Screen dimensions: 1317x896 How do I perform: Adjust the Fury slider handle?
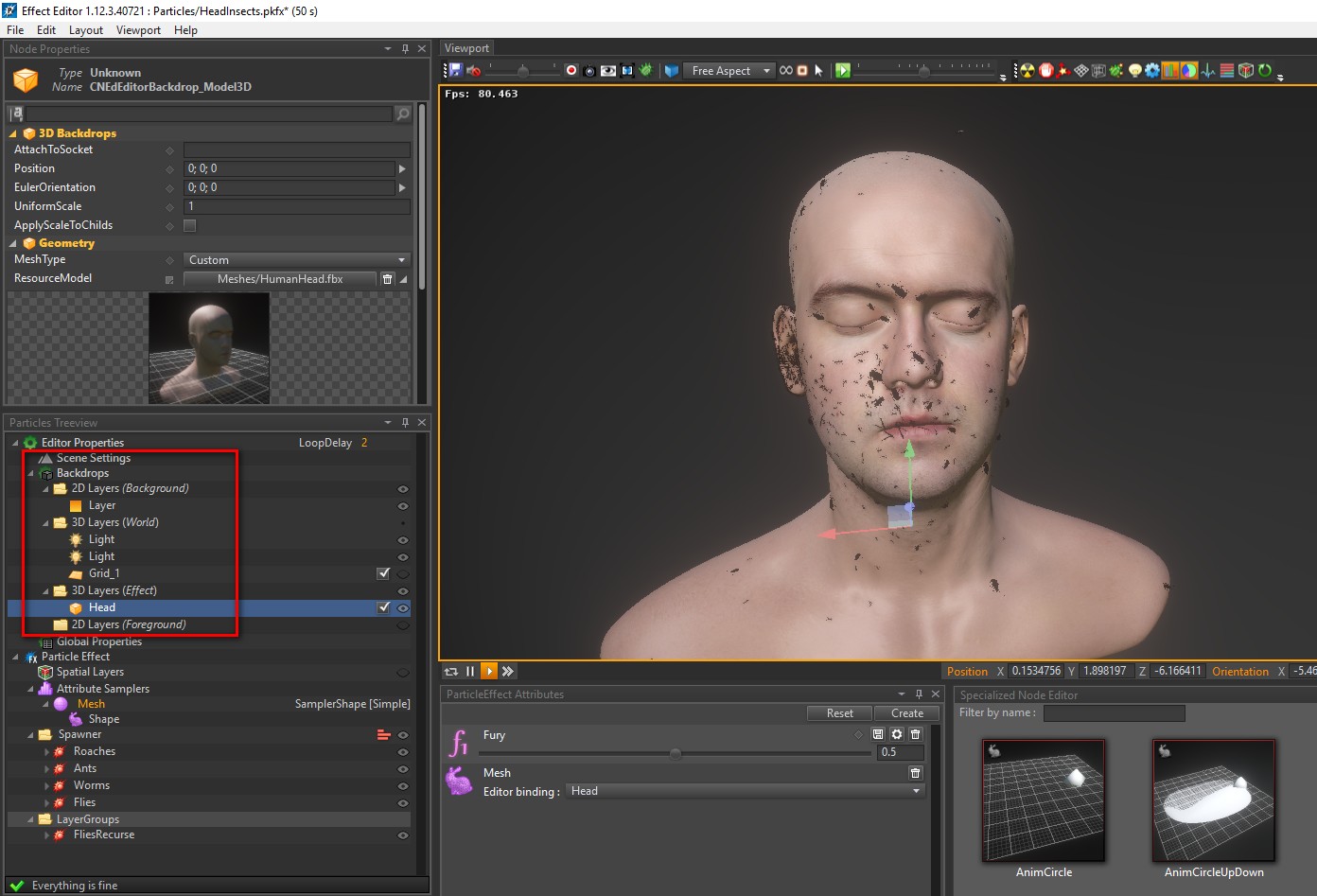pos(675,754)
